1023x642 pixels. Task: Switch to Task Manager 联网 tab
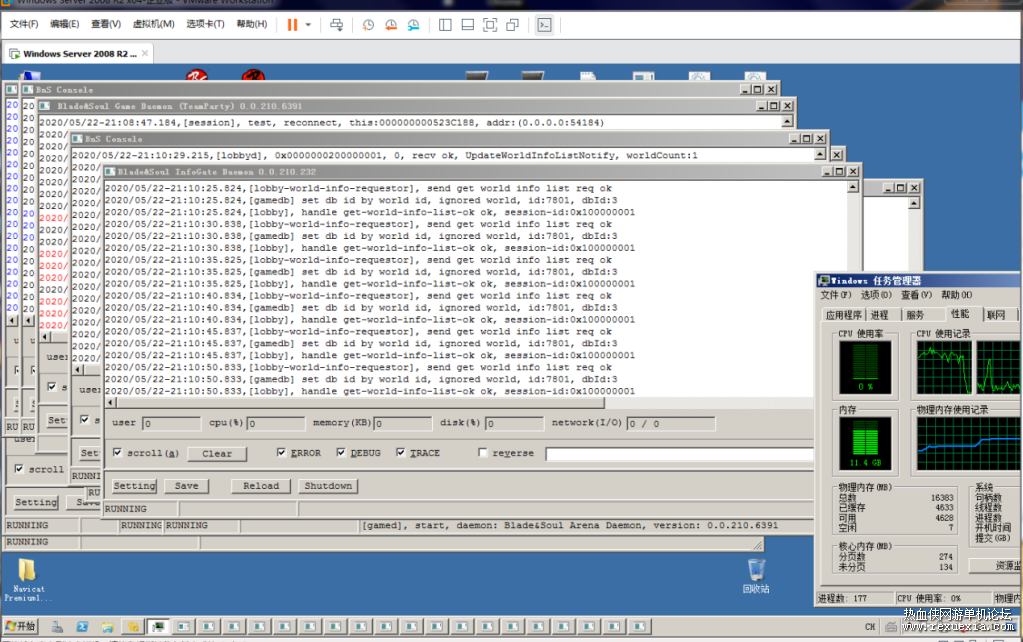point(996,315)
